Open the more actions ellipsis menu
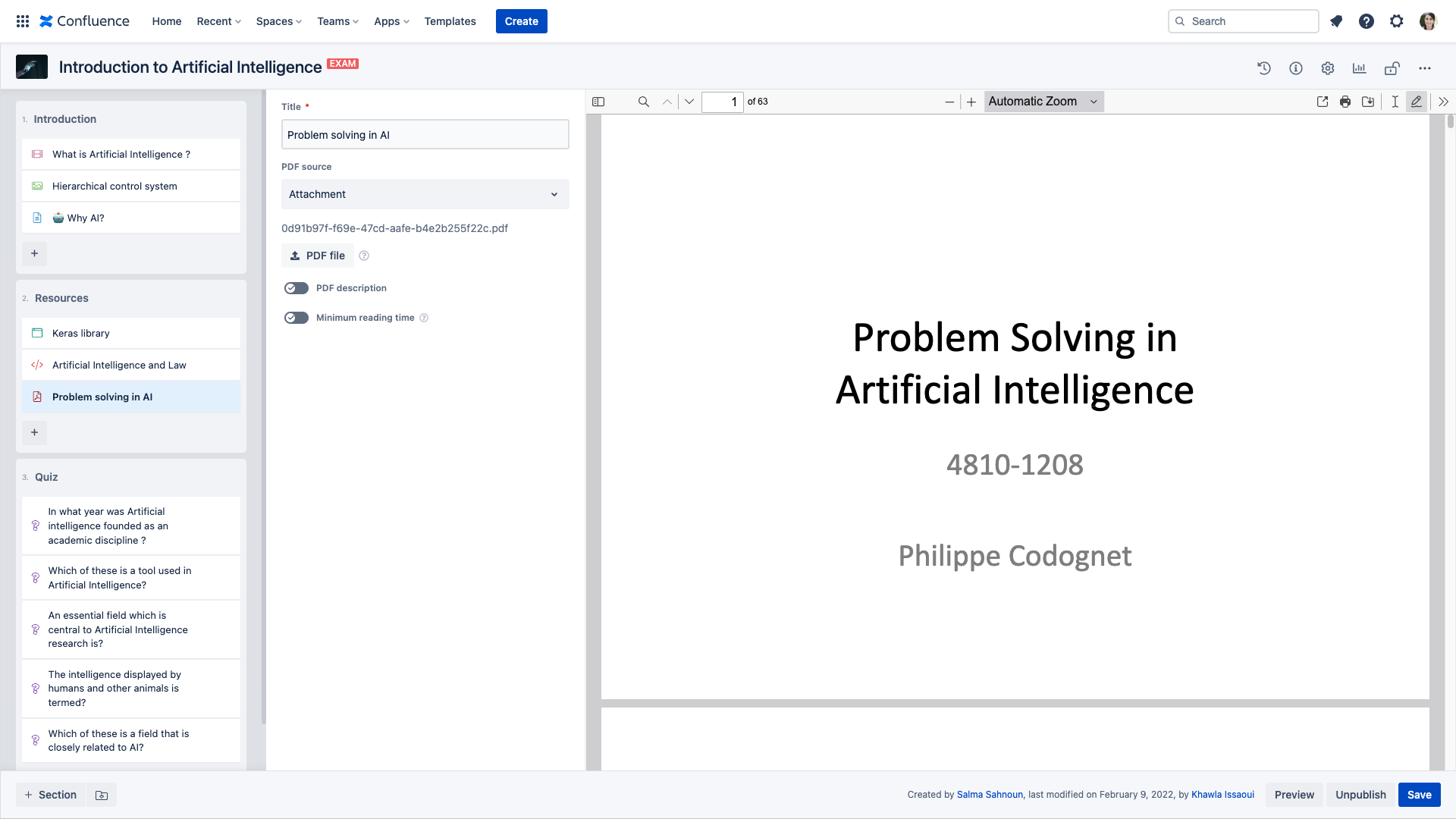Screen dimensions: 1456x819 click(x=1425, y=68)
